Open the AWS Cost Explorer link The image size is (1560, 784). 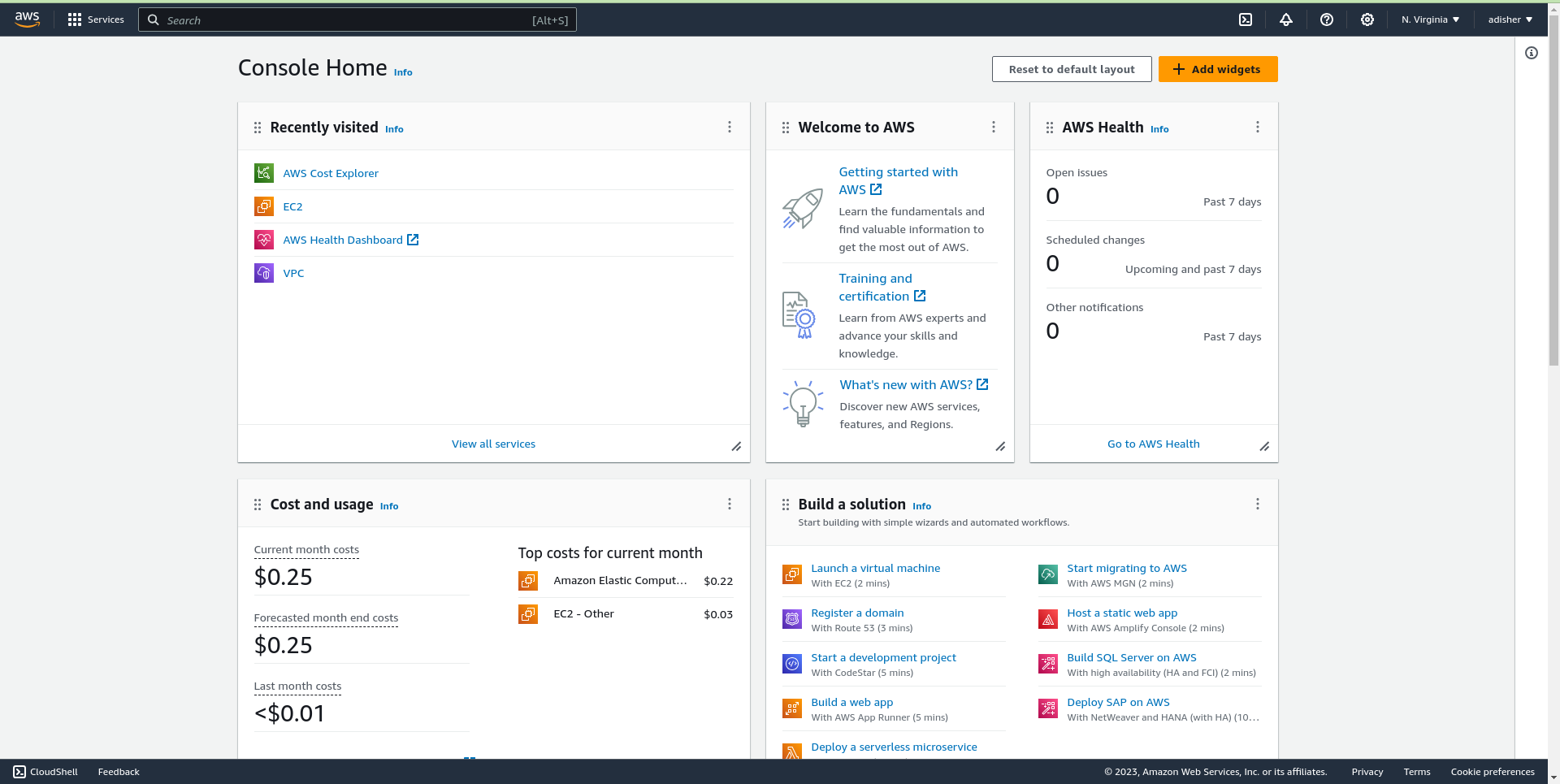coord(331,173)
